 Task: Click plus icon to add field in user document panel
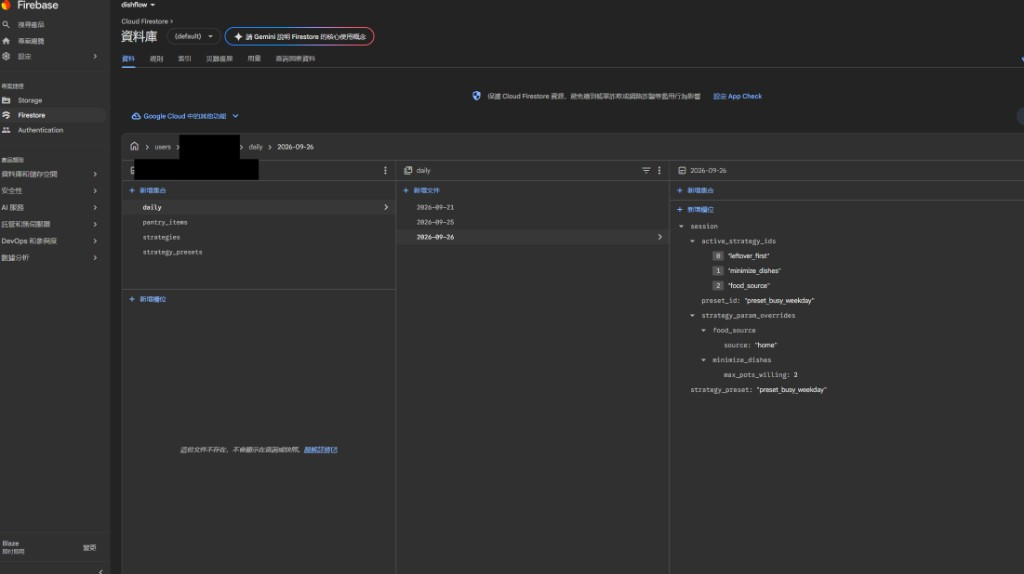pos(132,299)
